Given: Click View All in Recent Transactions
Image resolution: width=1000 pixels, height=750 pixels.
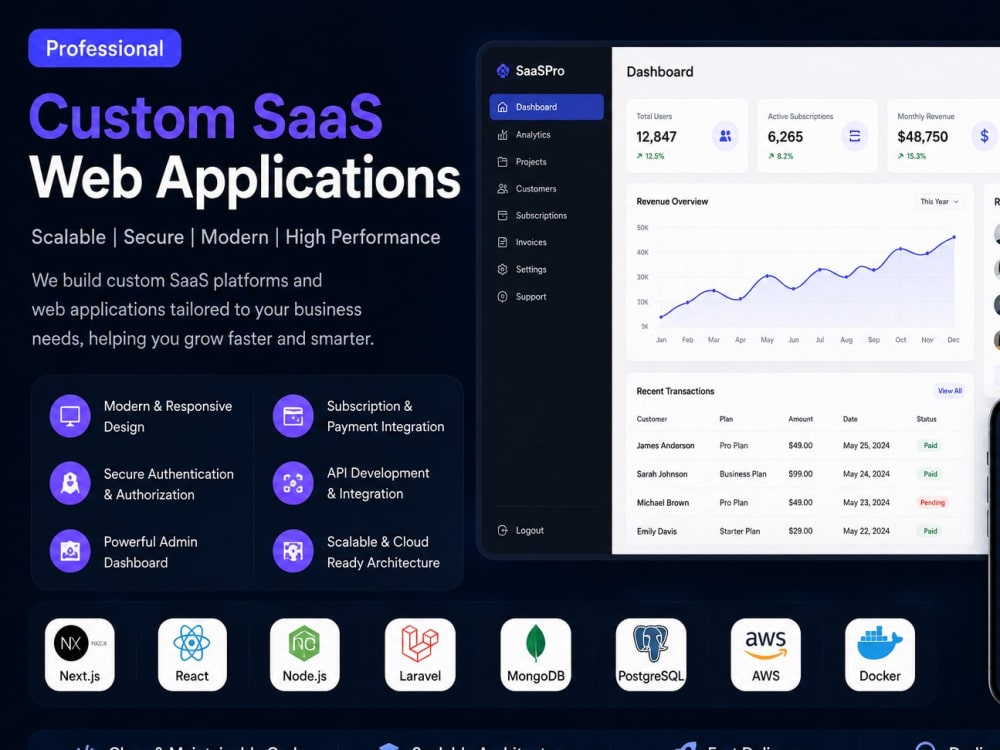Looking at the screenshot, I should [x=950, y=391].
